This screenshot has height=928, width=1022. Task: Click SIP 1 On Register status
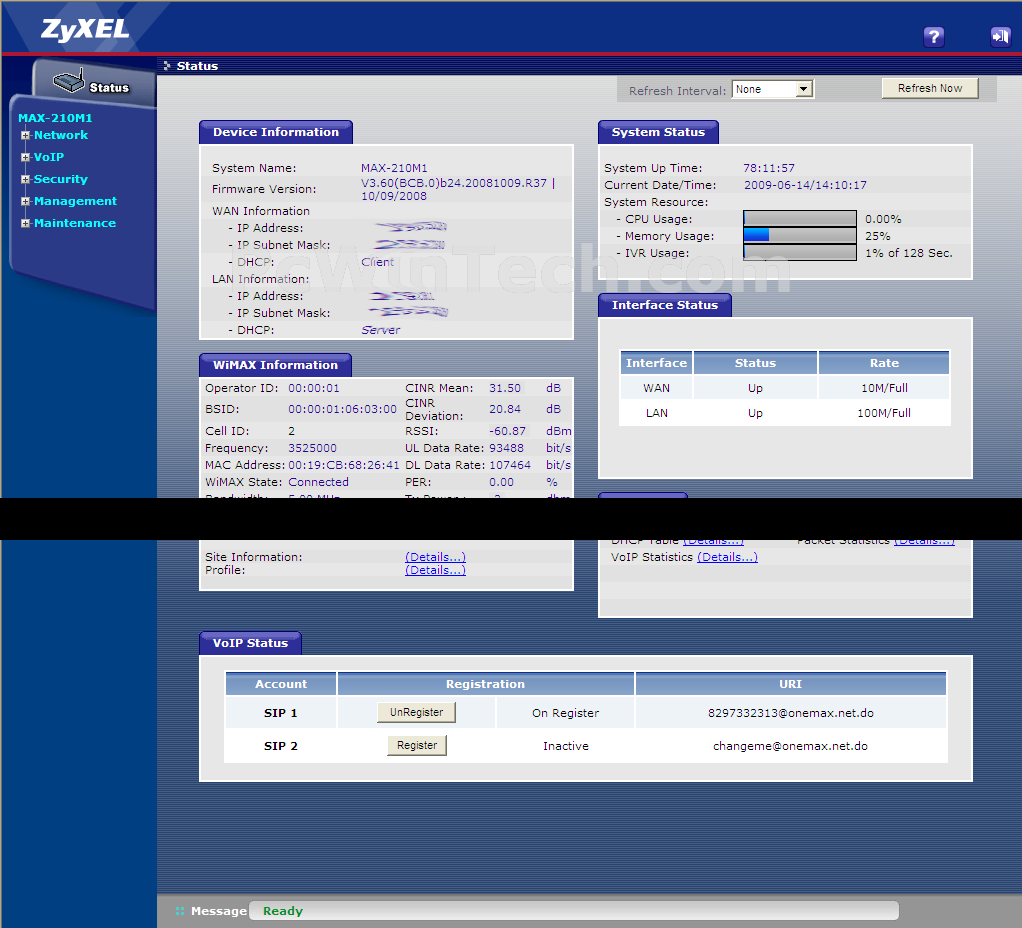click(x=565, y=713)
